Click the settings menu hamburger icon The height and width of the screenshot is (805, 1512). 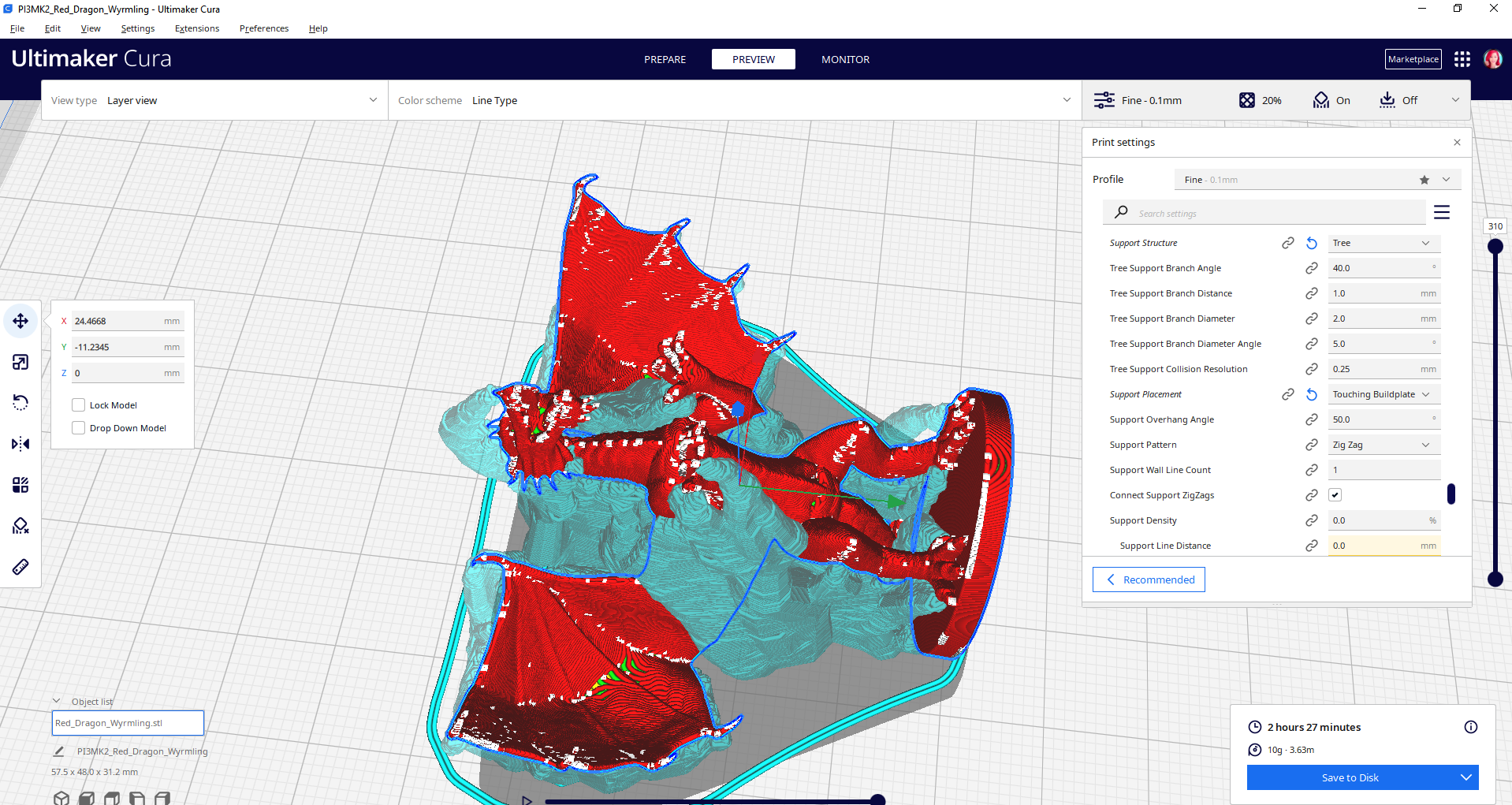[x=1441, y=211]
